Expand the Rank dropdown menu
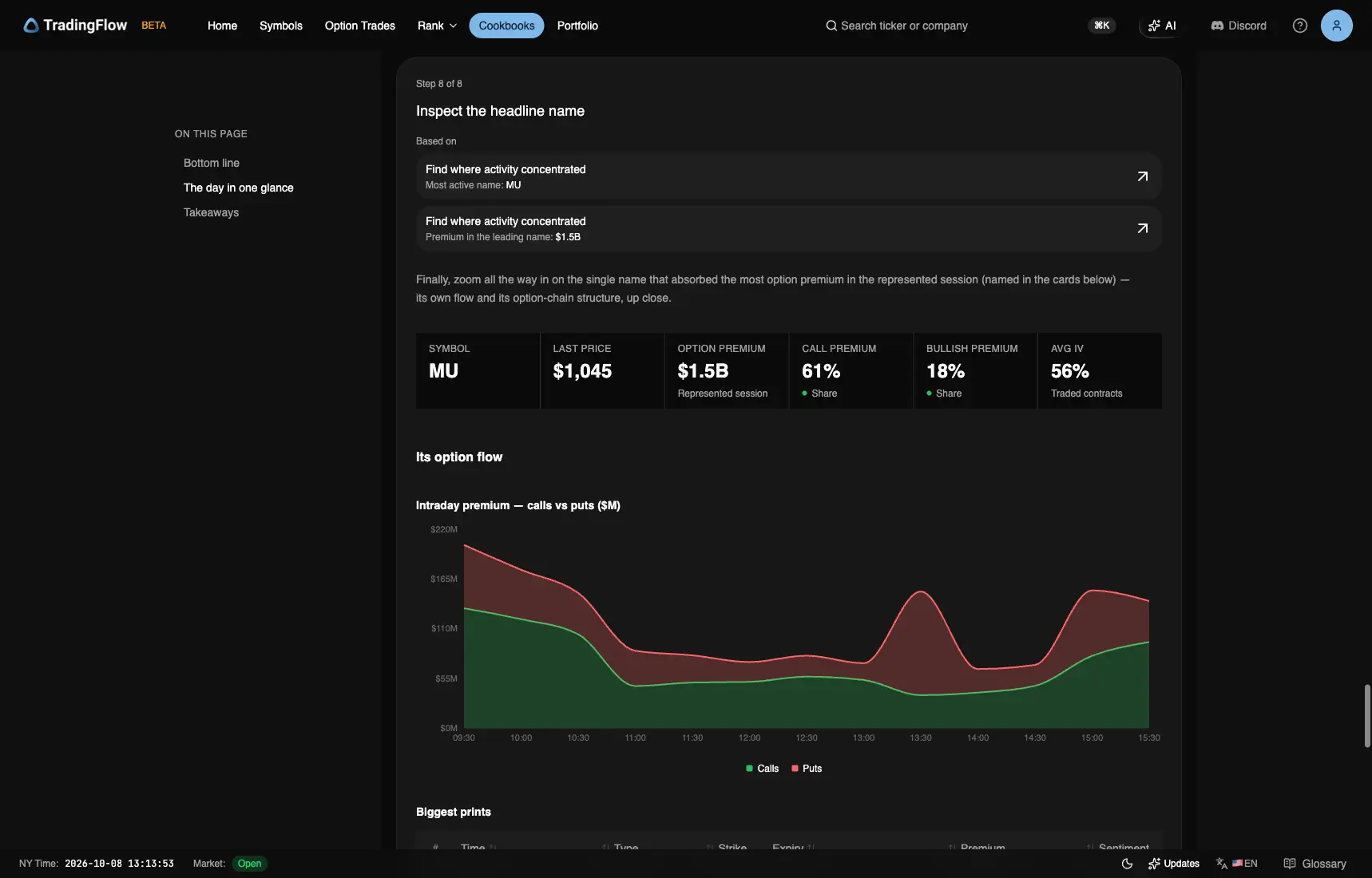1372x878 pixels. coord(437,26)
